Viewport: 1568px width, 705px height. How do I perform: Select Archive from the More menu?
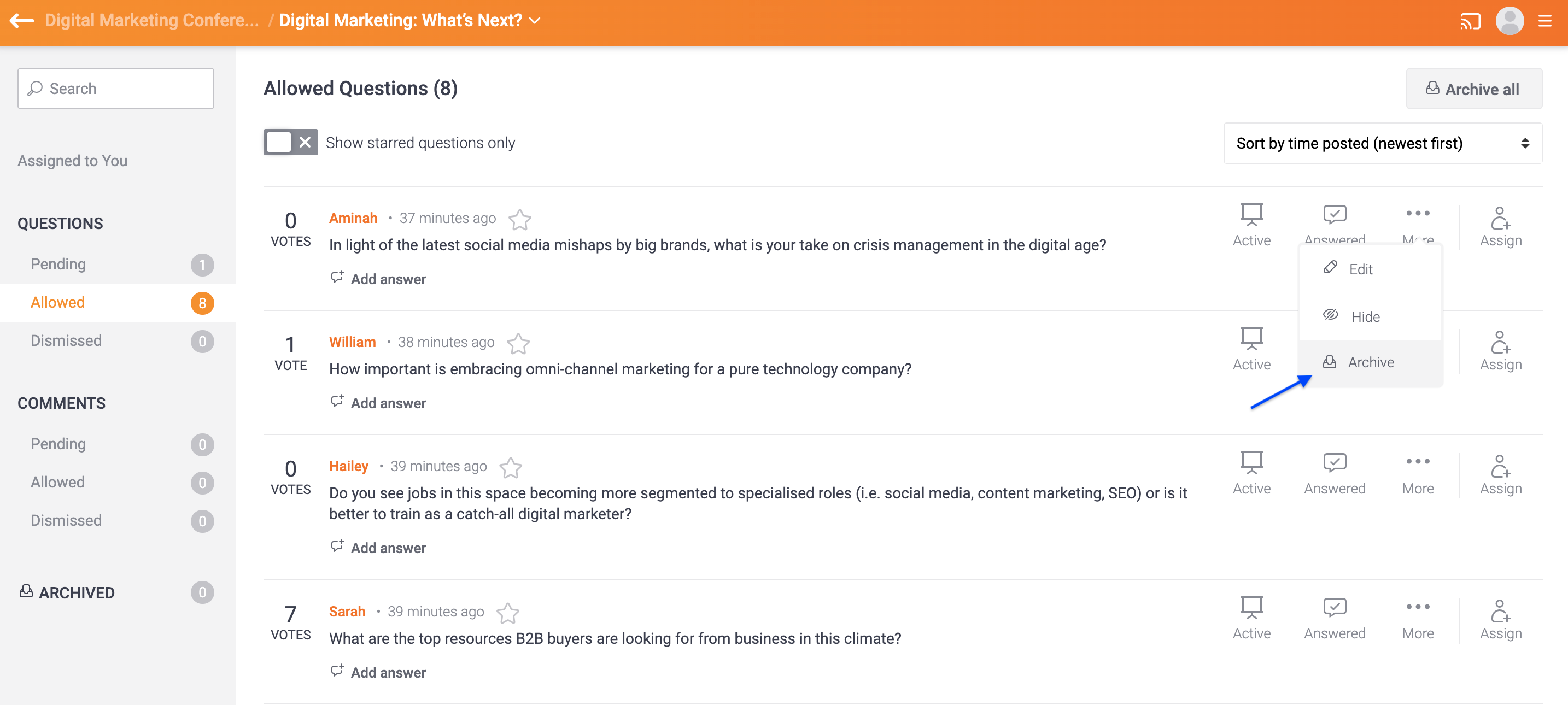click(x=1370, y=362)
